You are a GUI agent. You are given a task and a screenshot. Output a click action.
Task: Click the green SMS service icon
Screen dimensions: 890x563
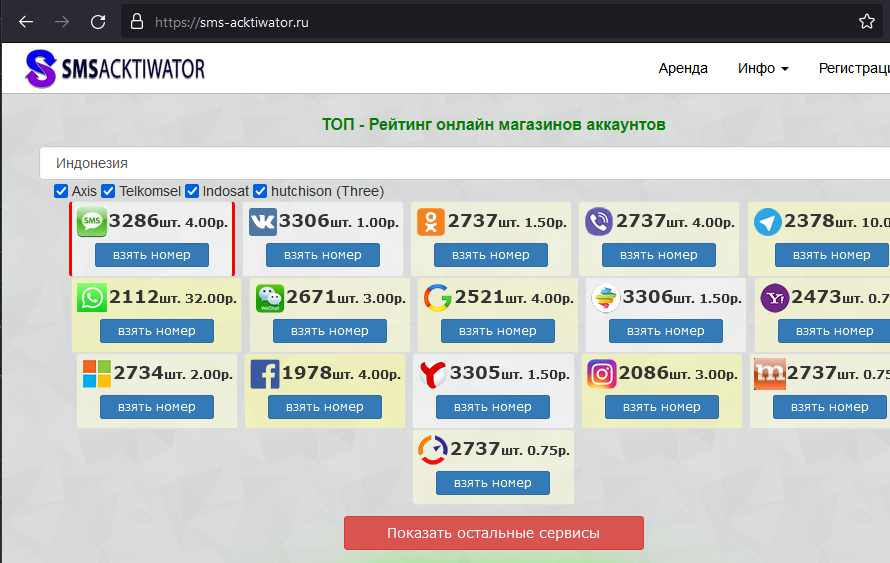point(91,222)
